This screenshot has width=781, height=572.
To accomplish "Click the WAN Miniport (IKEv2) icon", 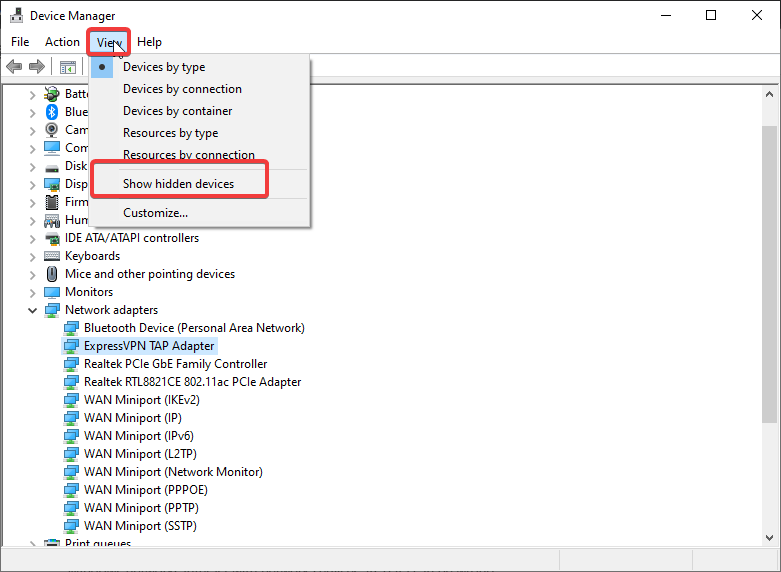I will tap(71, 400).
